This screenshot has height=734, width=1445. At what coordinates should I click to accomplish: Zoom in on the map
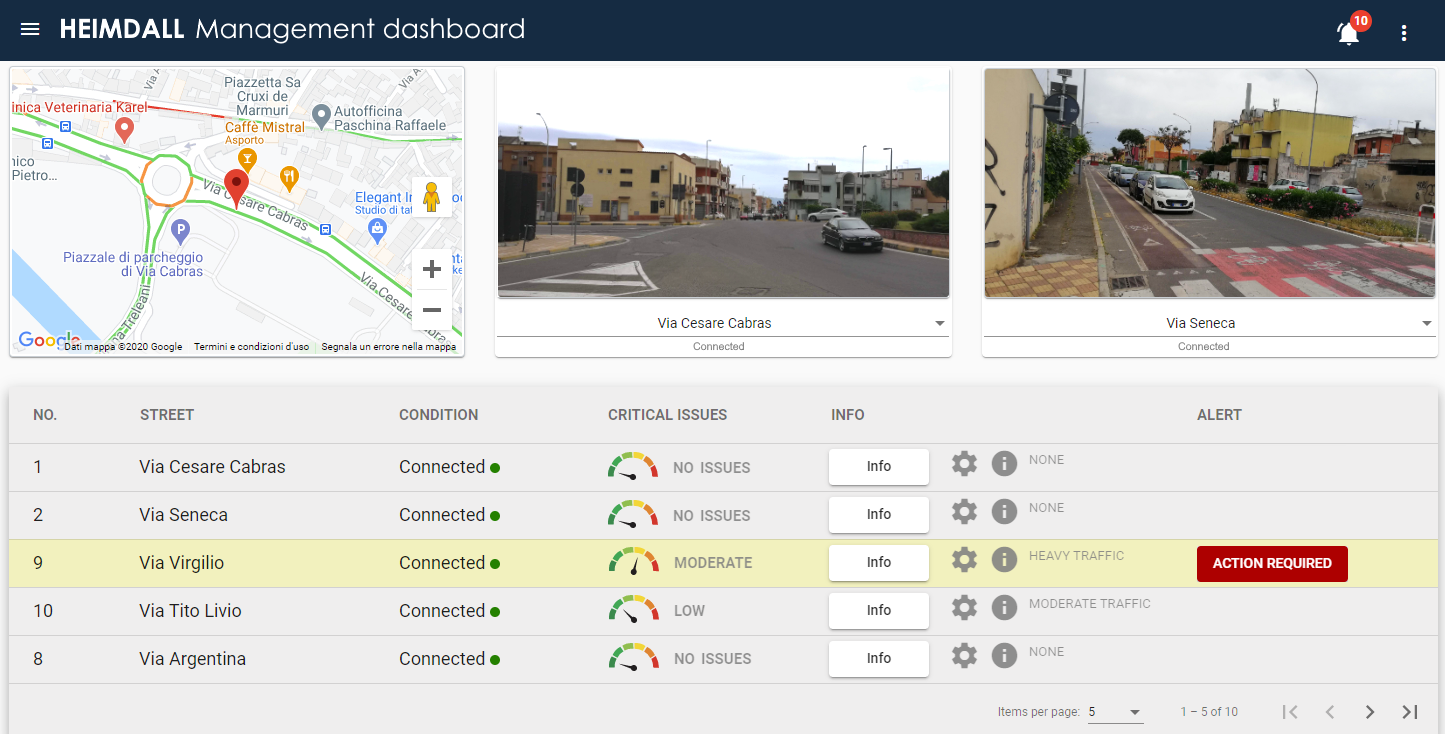[432, 269]
